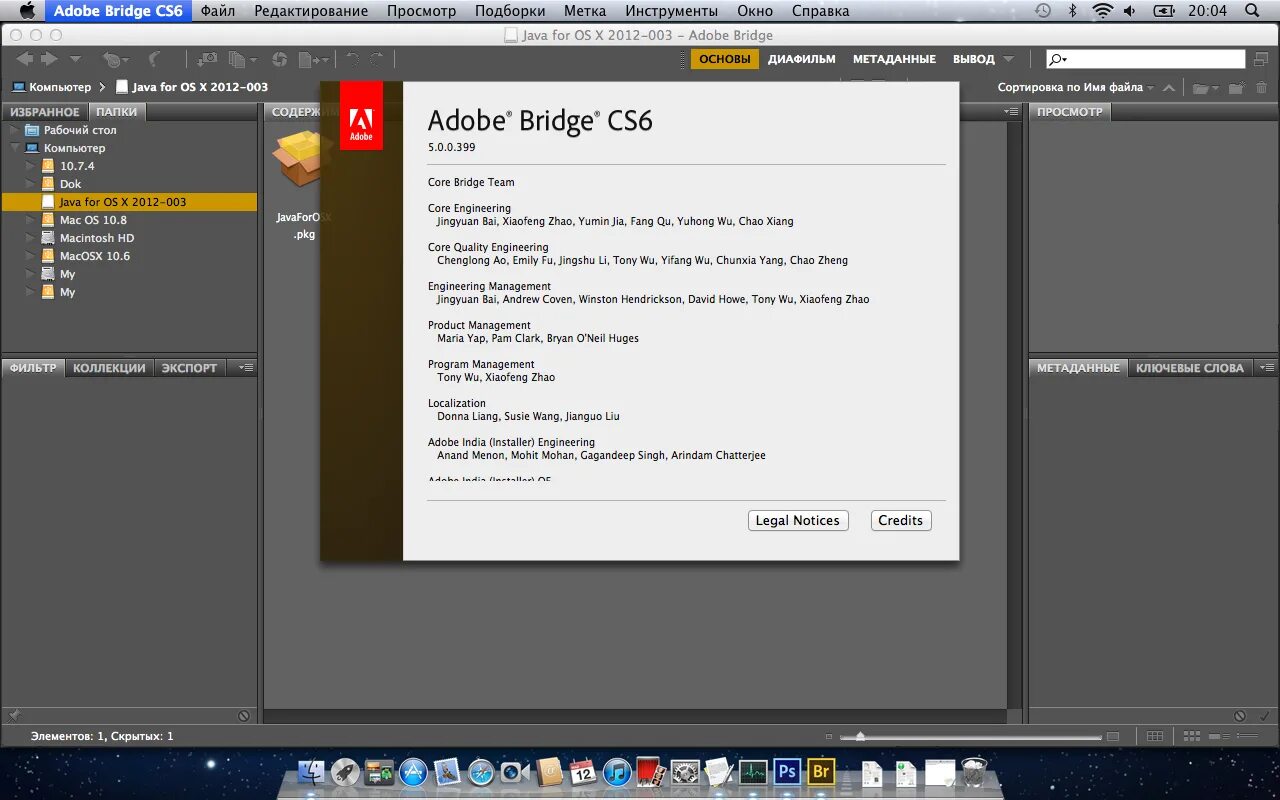Viewport: 1280px width, 800px height.
Task: Click the reveal recent files icon
Action: 116,60
